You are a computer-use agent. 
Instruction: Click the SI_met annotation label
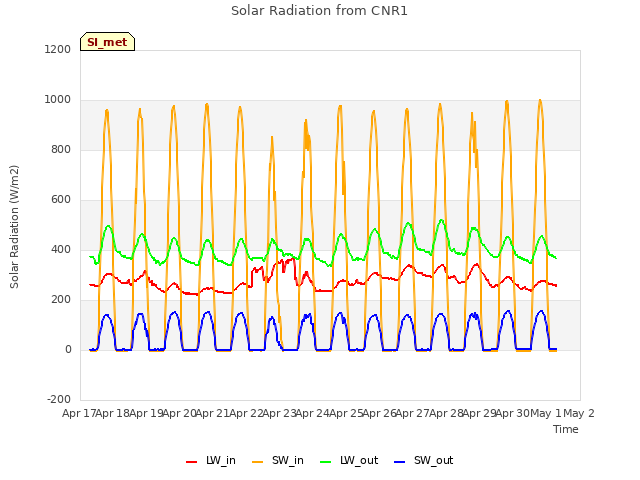pos(107,42)
